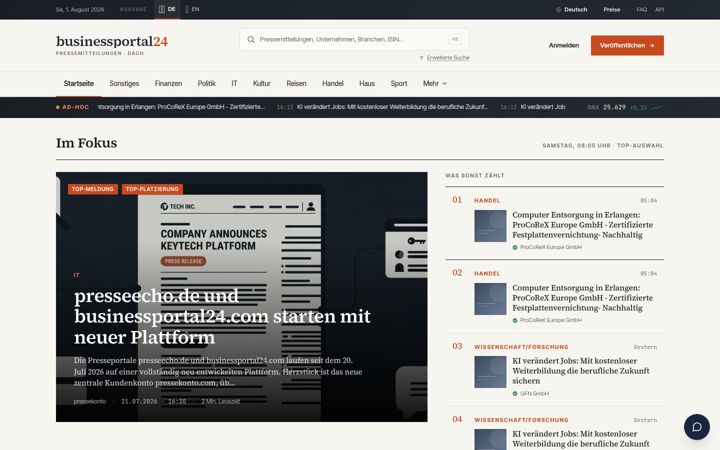The width and height of the screenshot is (720, 450).
Task: Click the pressekonto author name
Action: click(x=90, y=402)
